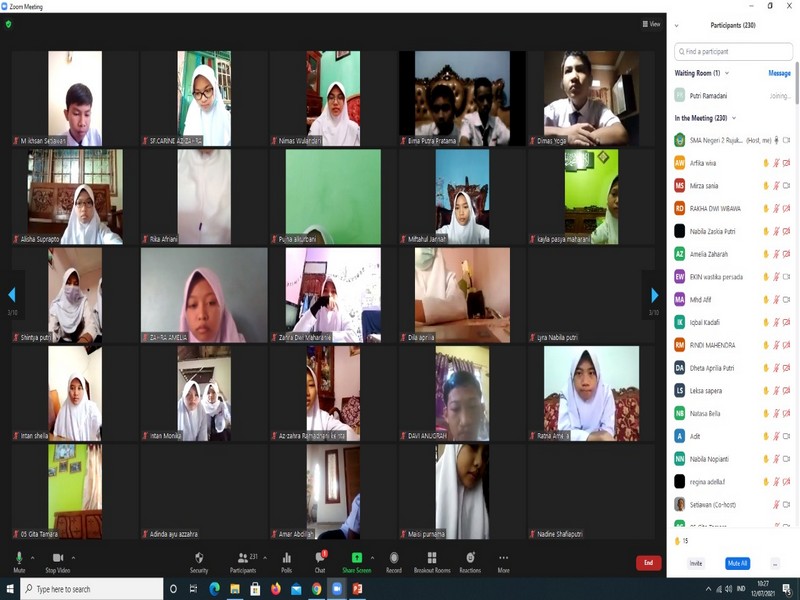The image size is (800, 600).
Task: Open participants panel three-dots menu
Action: (x=775, y=563)
